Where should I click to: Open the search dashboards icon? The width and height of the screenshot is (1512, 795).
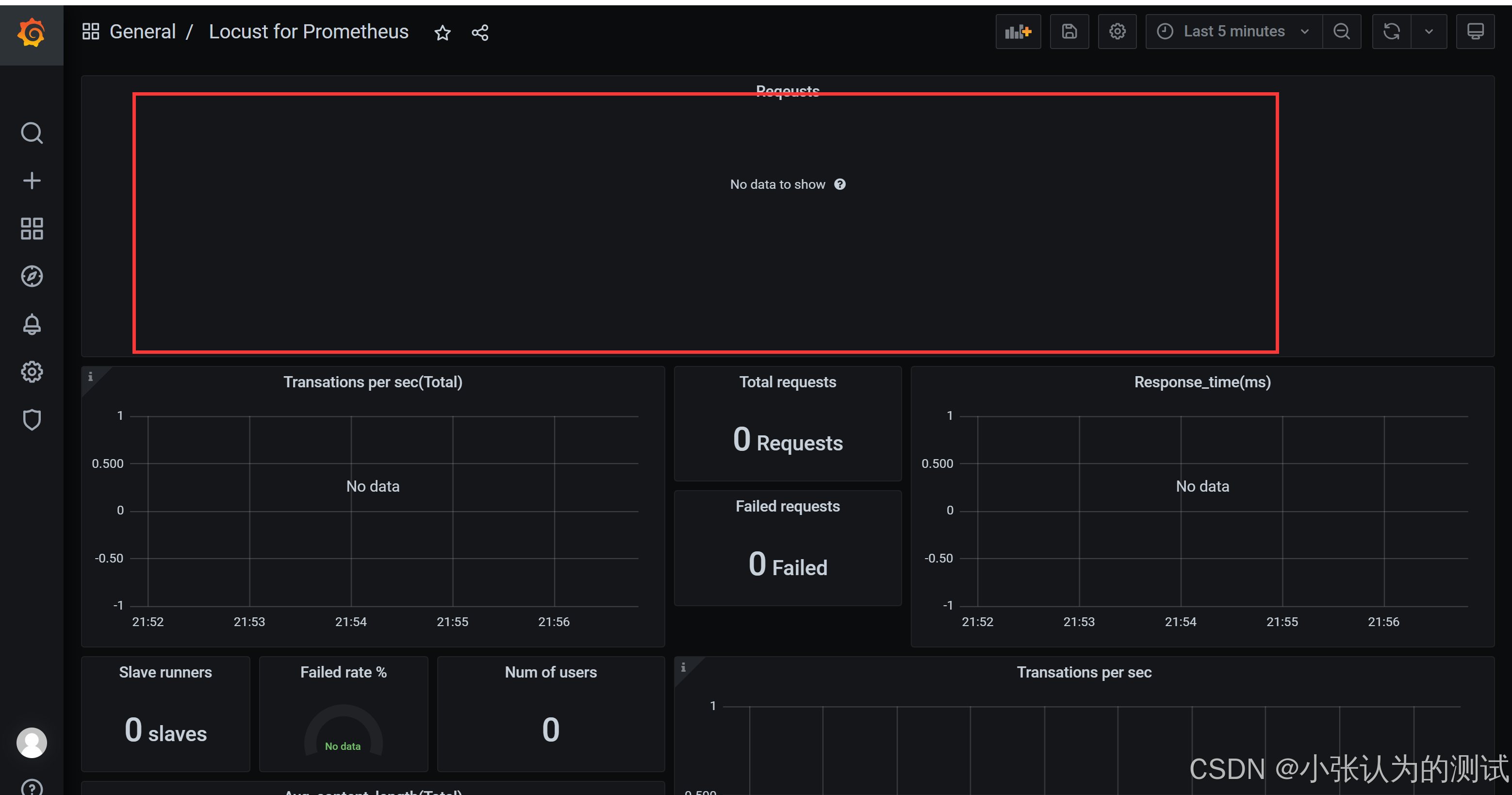[x=32, y=133]
